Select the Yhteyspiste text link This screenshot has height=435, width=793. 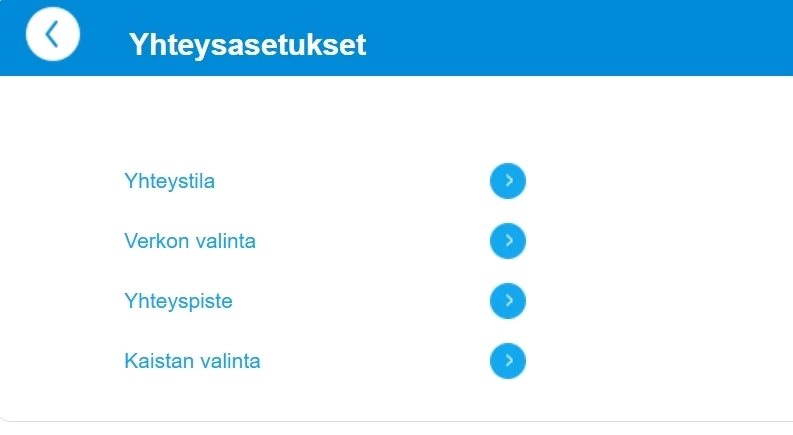click(178, 301)
